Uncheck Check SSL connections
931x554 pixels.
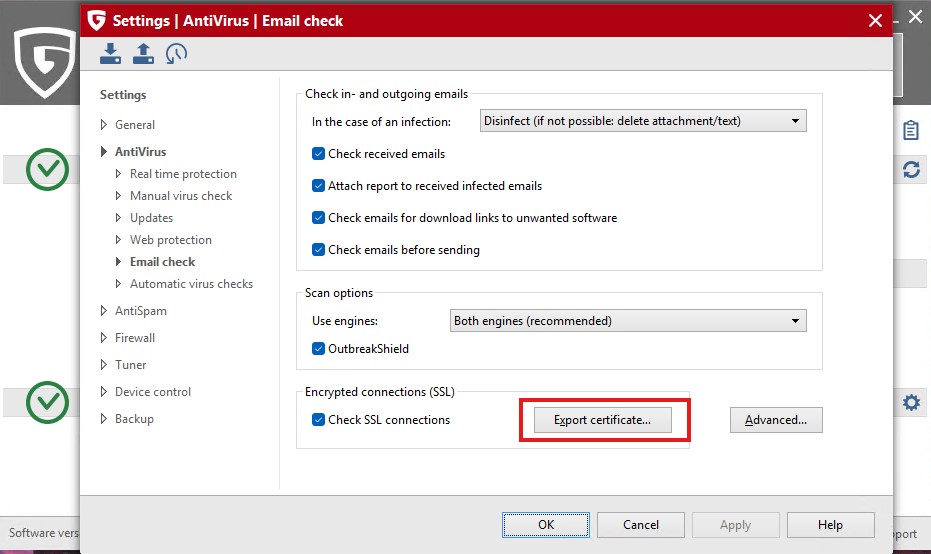(x=318, y=420)
